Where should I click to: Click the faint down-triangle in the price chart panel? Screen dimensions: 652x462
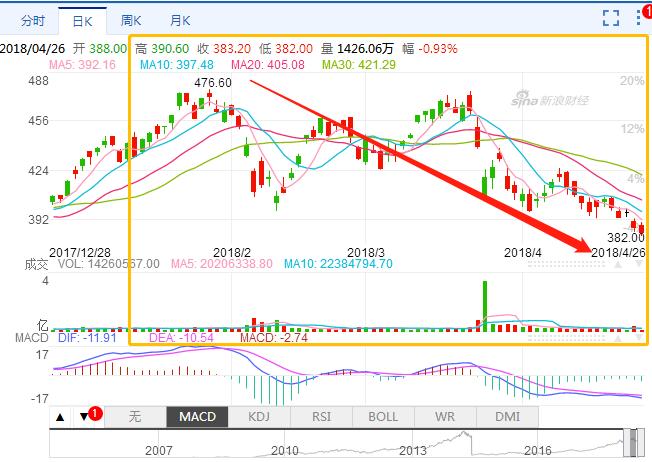pos(638,264)
